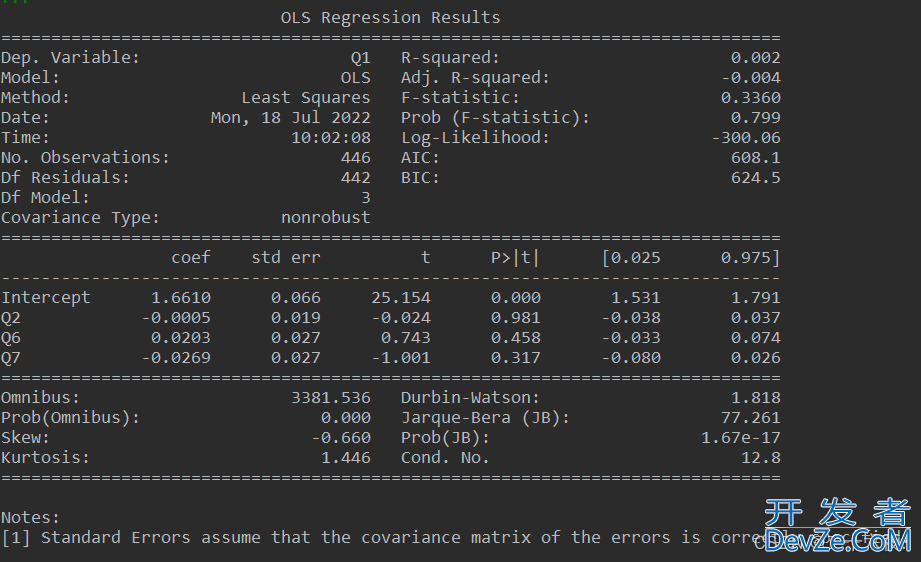This screenshot has height=562, width=921.
Task: Click the Durbin-Watson value 1.818
Action: tap(755, 398)
